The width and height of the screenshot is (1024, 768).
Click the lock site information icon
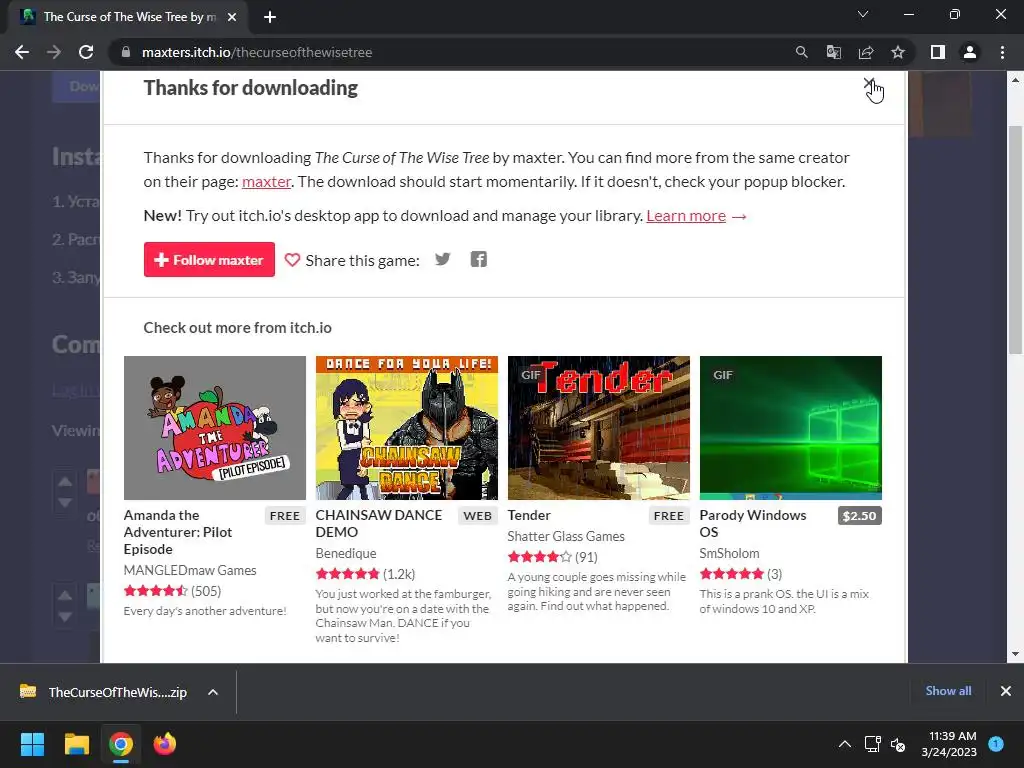click(126, 52)
